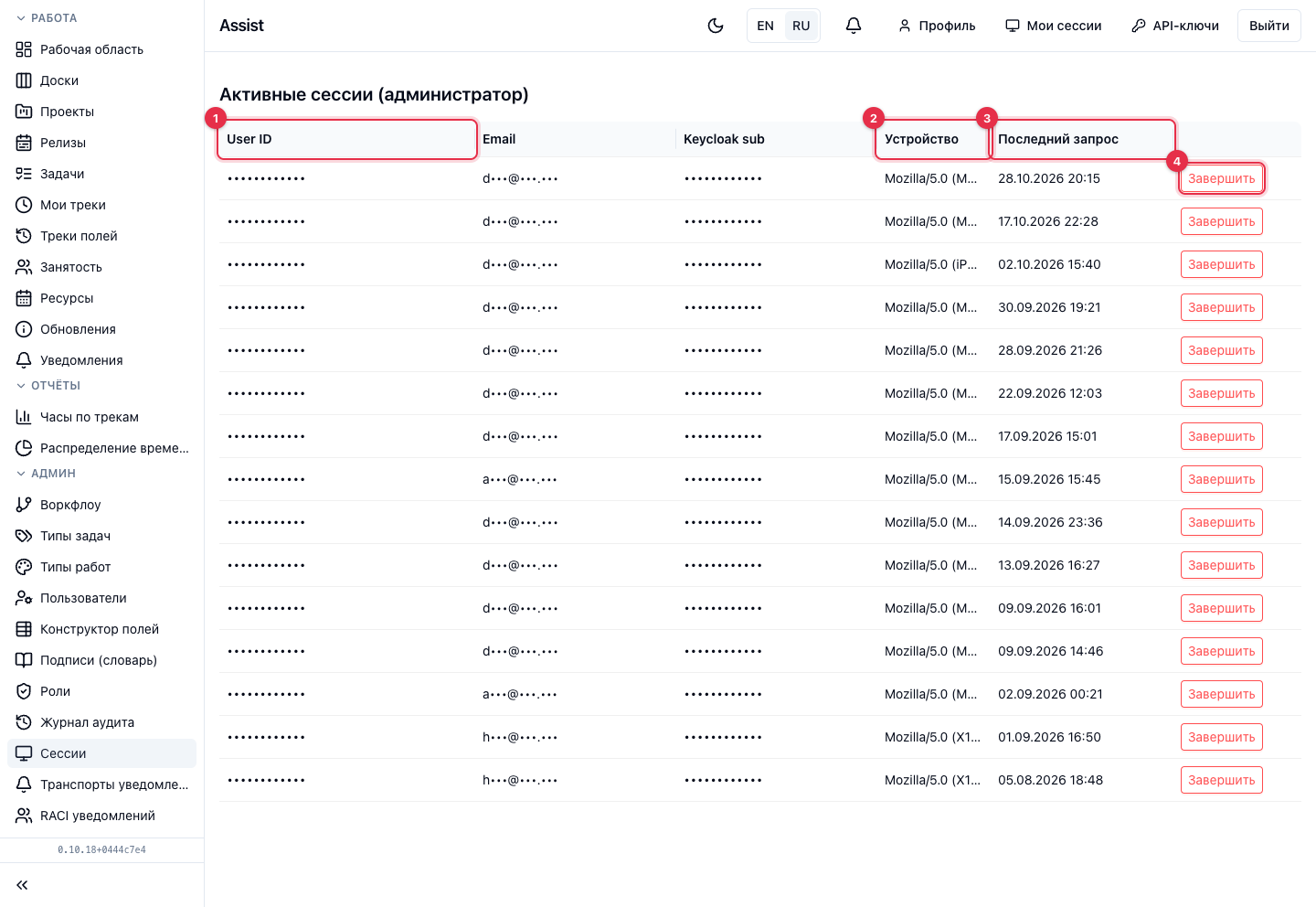Viewport: 1316px width, 907px height.
Task: Click the Последний запрос column header
Action: [1083, 139]
